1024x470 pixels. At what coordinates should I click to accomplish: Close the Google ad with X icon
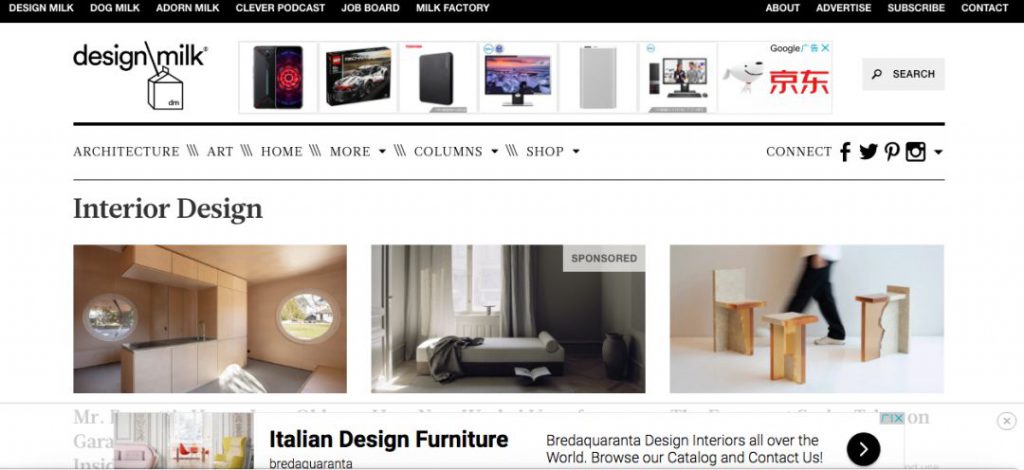[x=825, y=48]
